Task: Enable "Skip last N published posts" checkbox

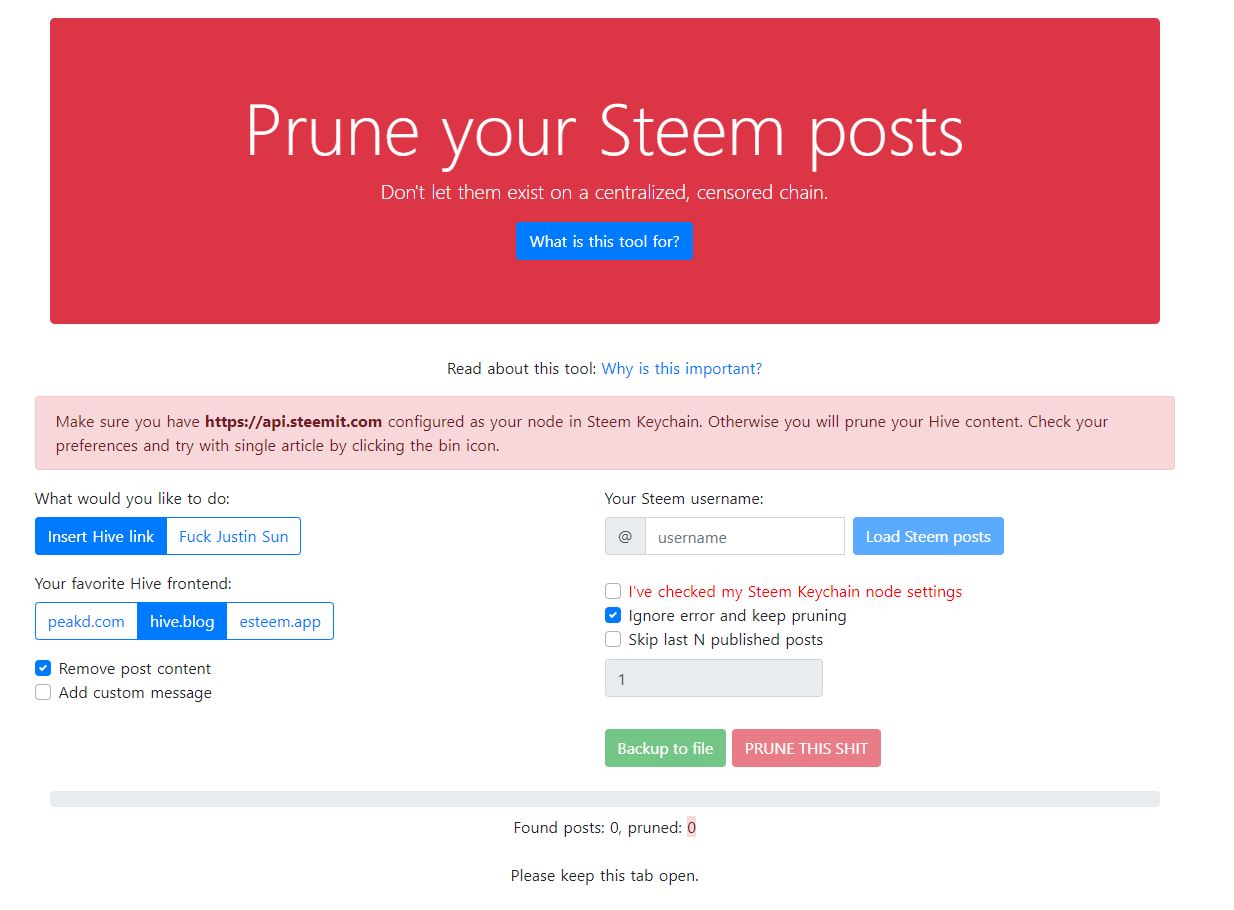Action: 613,639
